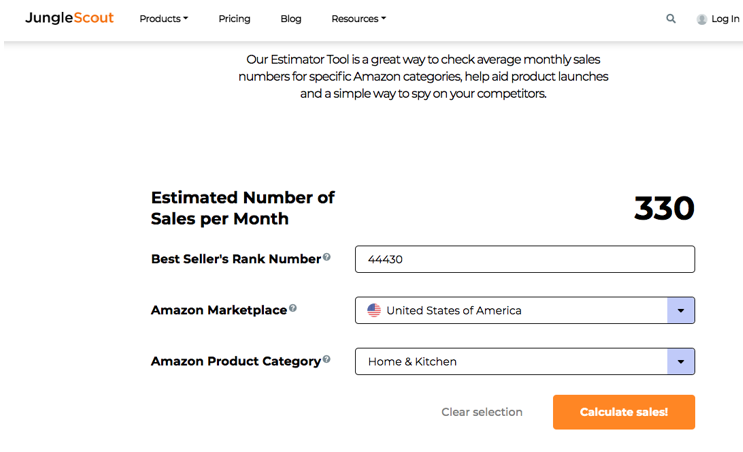Show help for Amazon Product Category

coord(327,360)
